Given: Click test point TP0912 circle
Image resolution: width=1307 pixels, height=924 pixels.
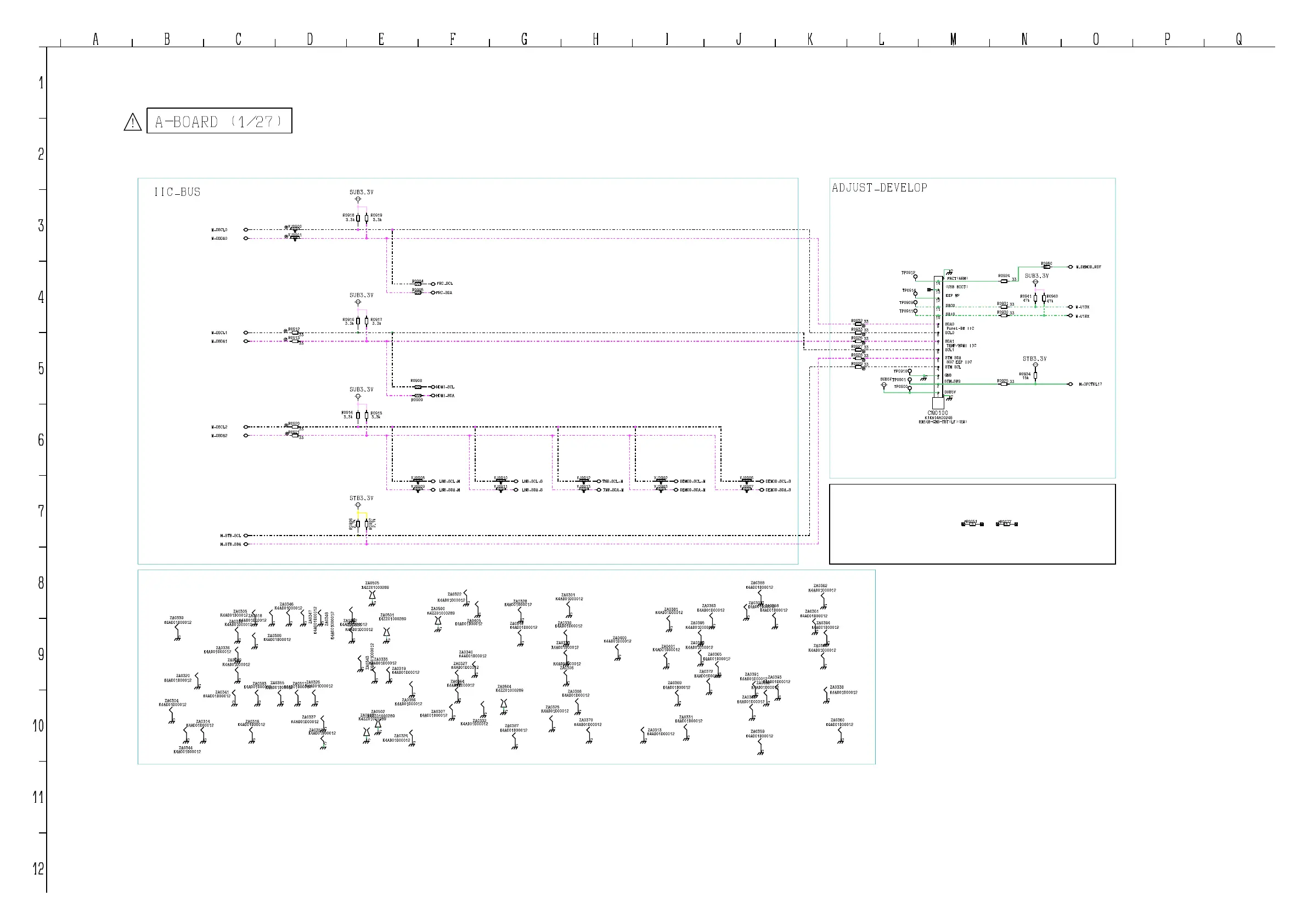Looking at the screenshot, I should click(915, 277).
